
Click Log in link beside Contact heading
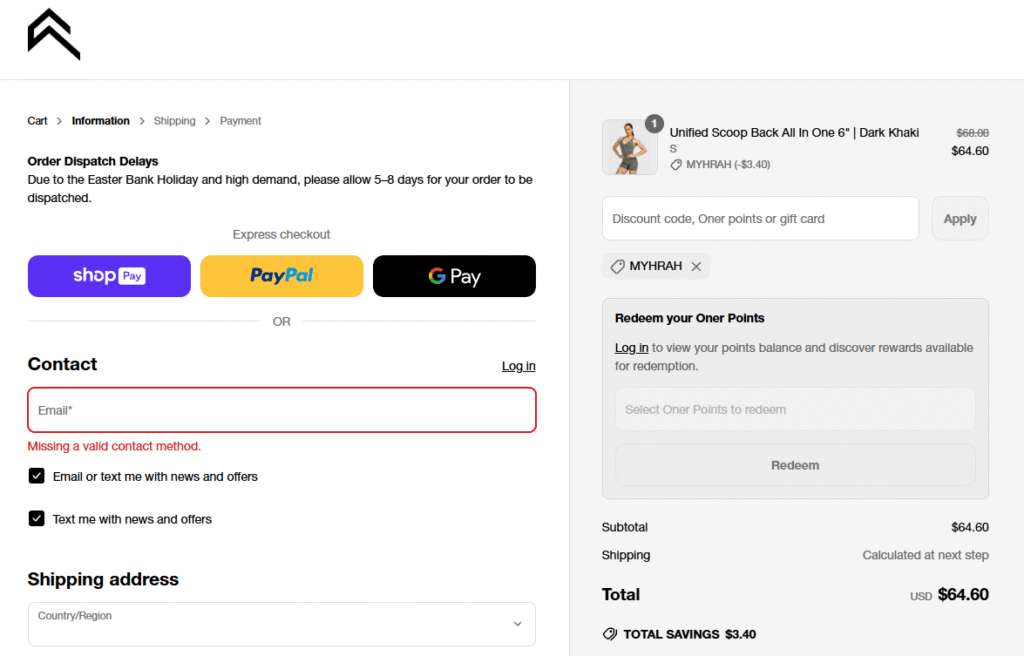(x=518, y=366)
